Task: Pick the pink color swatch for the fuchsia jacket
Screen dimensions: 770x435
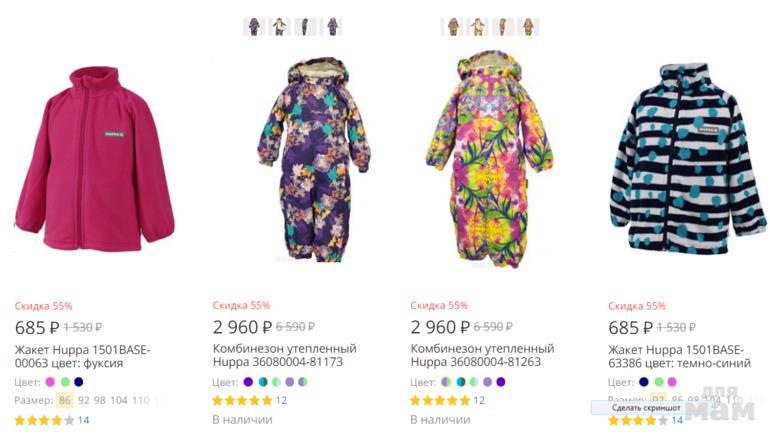Action: point(50,382)
